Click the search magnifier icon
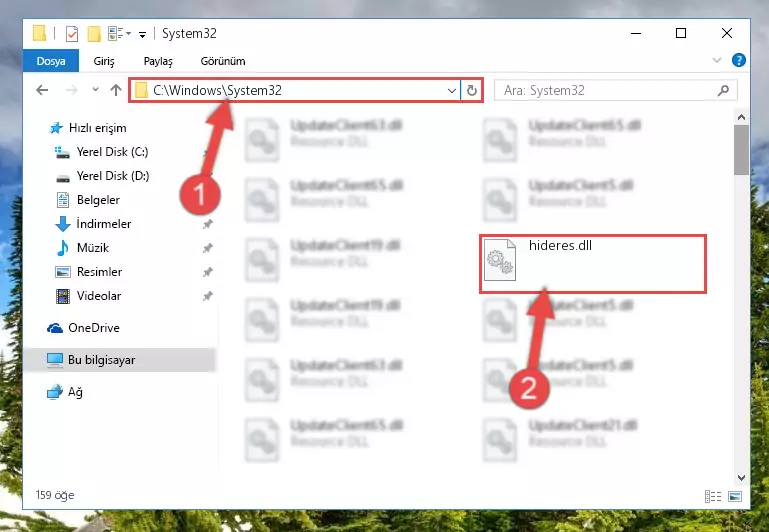 click(x=723, y=91)
